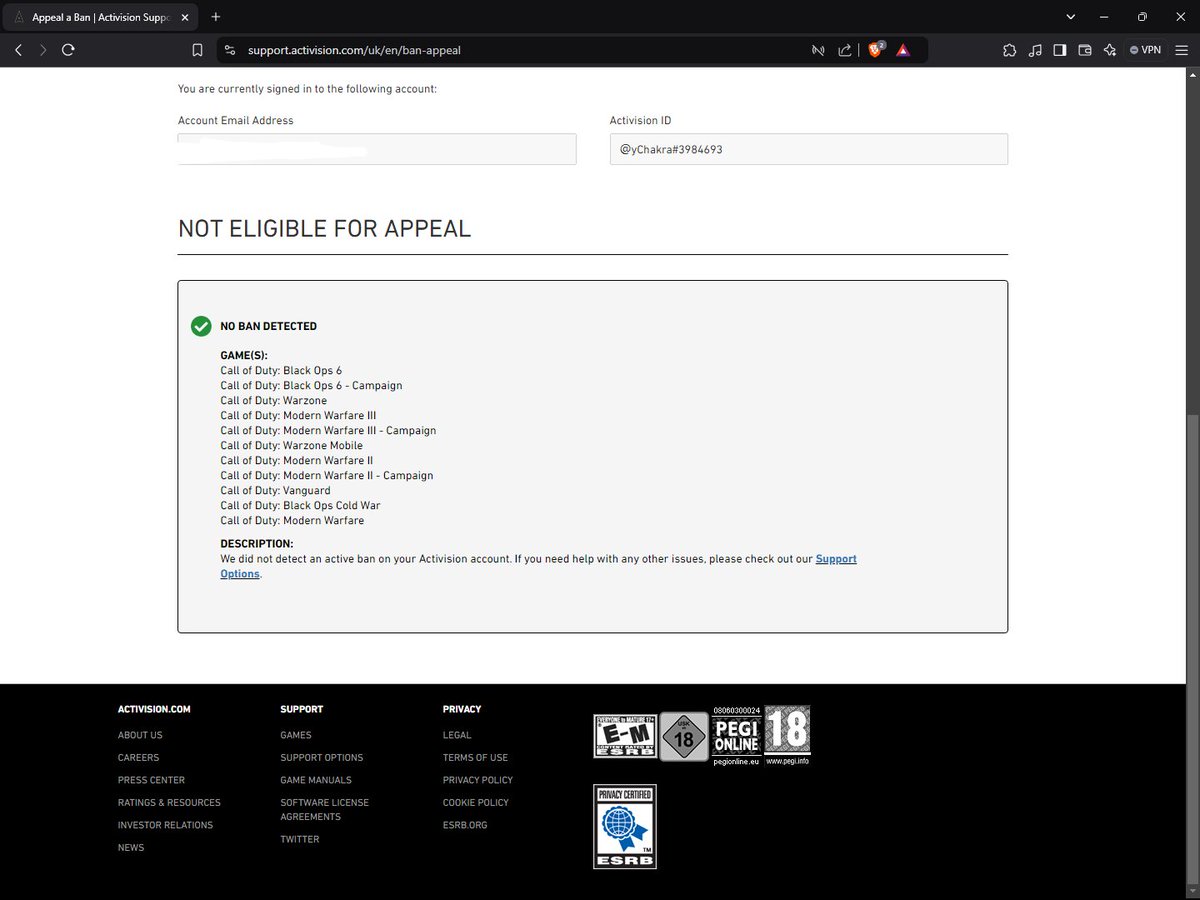Open the ESRB.ORG footer link
Image resolution: width=1200 pixels, height=900 pixels.
point(465,825)
